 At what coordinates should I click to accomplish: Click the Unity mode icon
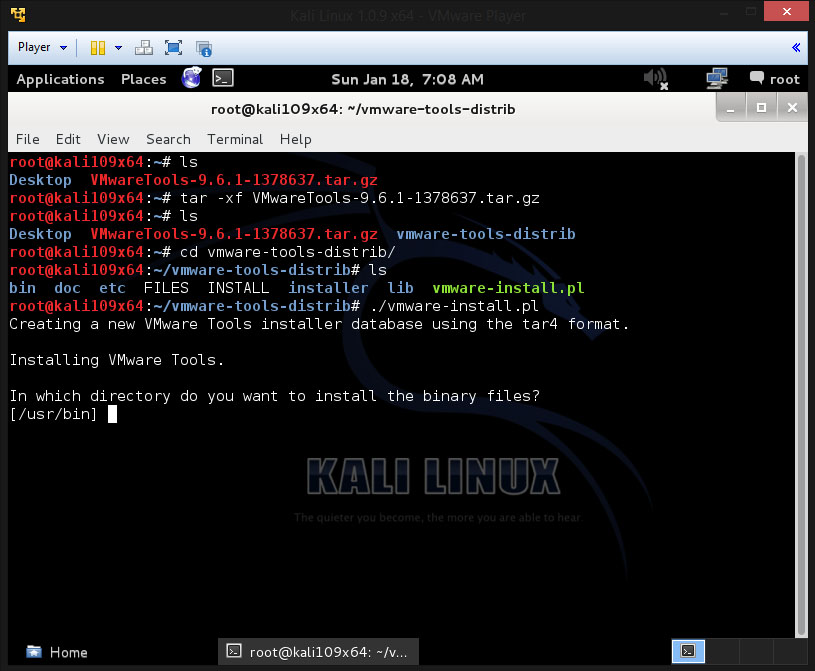[x=204, y=48]
